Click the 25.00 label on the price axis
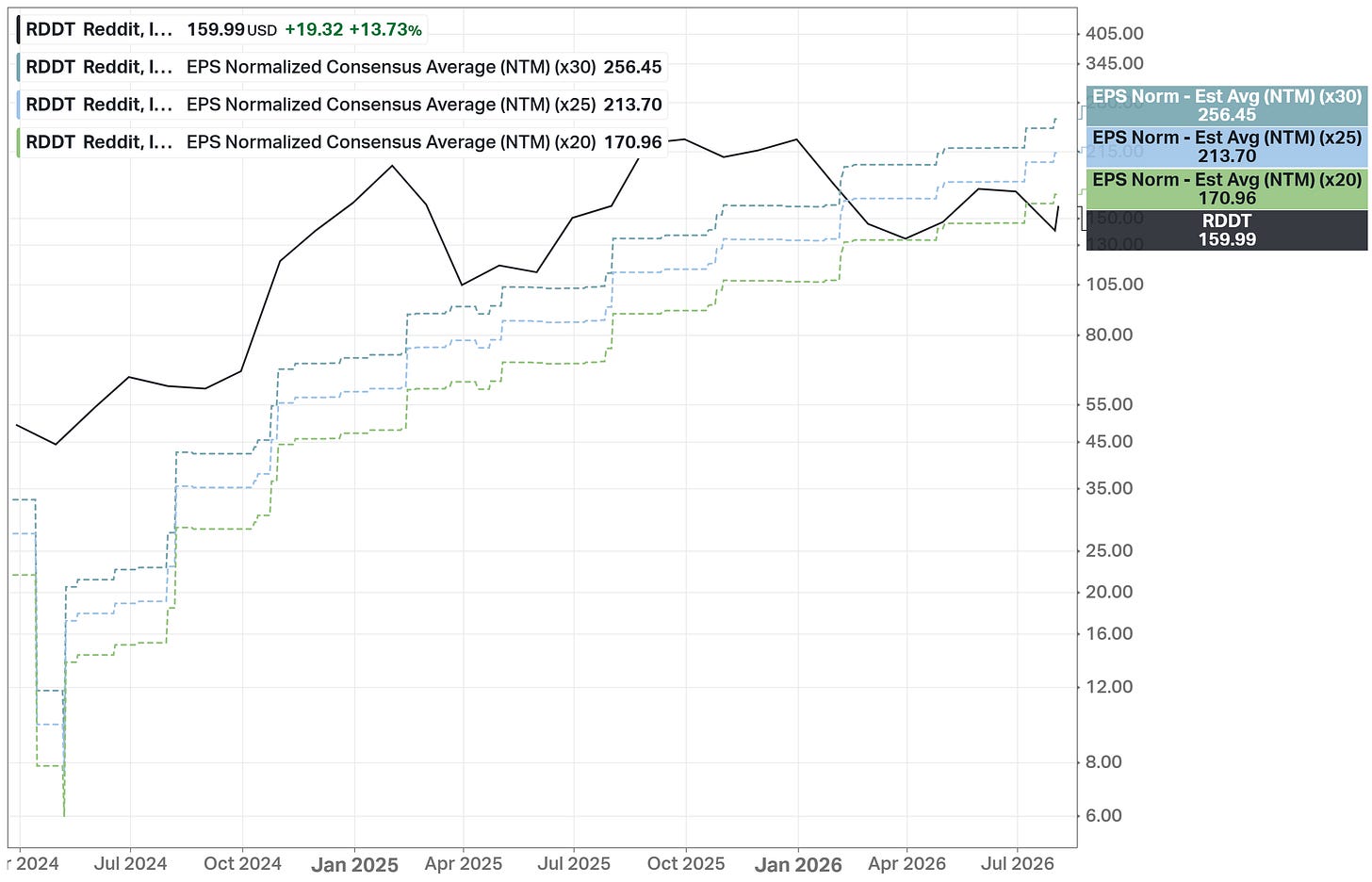Image resolution: width=1372 pixels, height=882 pixels. click(x=1109, y=550)
